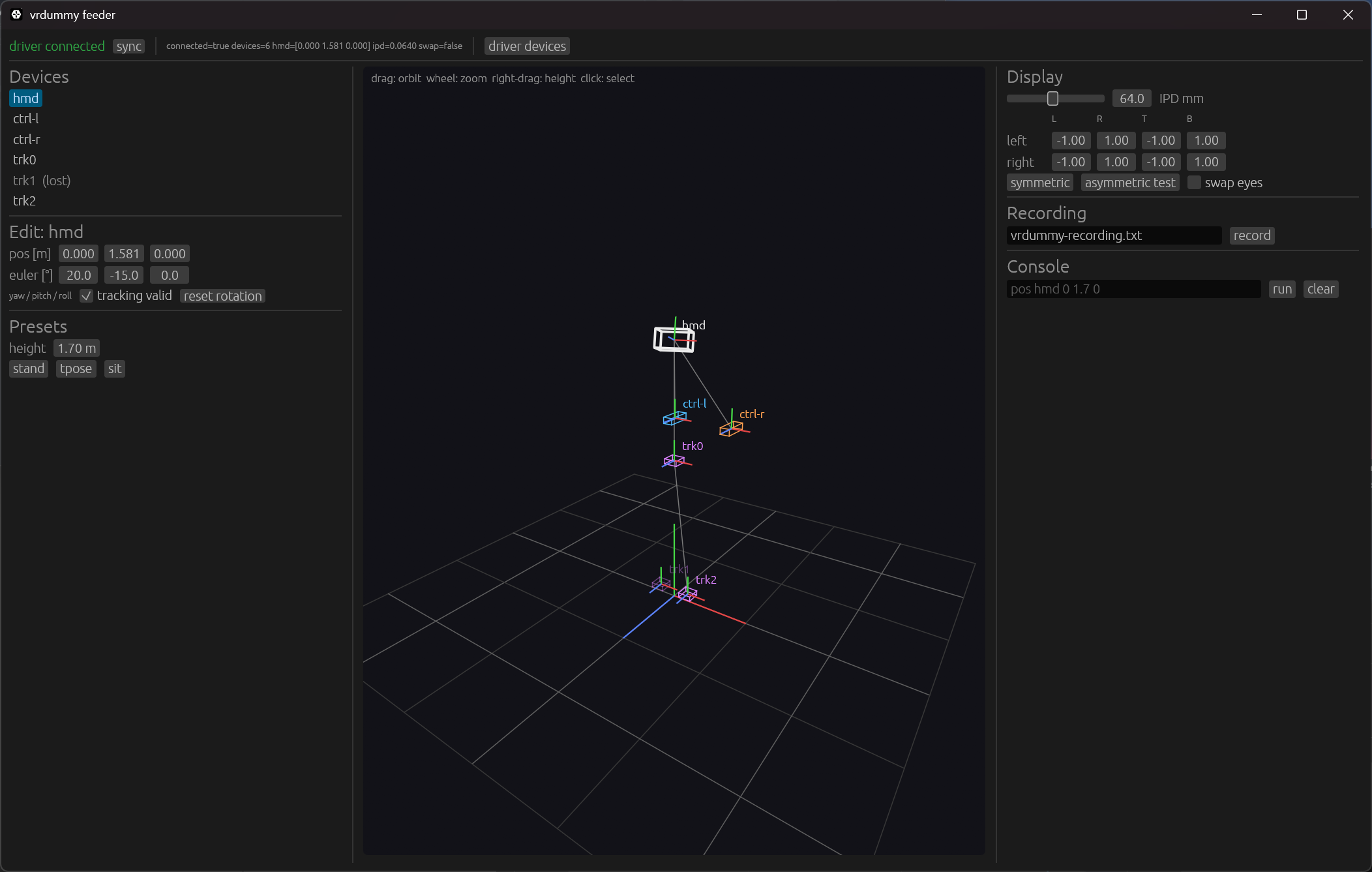The width and height of the screenshot is (1372, 872).
Task: Clear the console output
Action: click(1320, 289)
